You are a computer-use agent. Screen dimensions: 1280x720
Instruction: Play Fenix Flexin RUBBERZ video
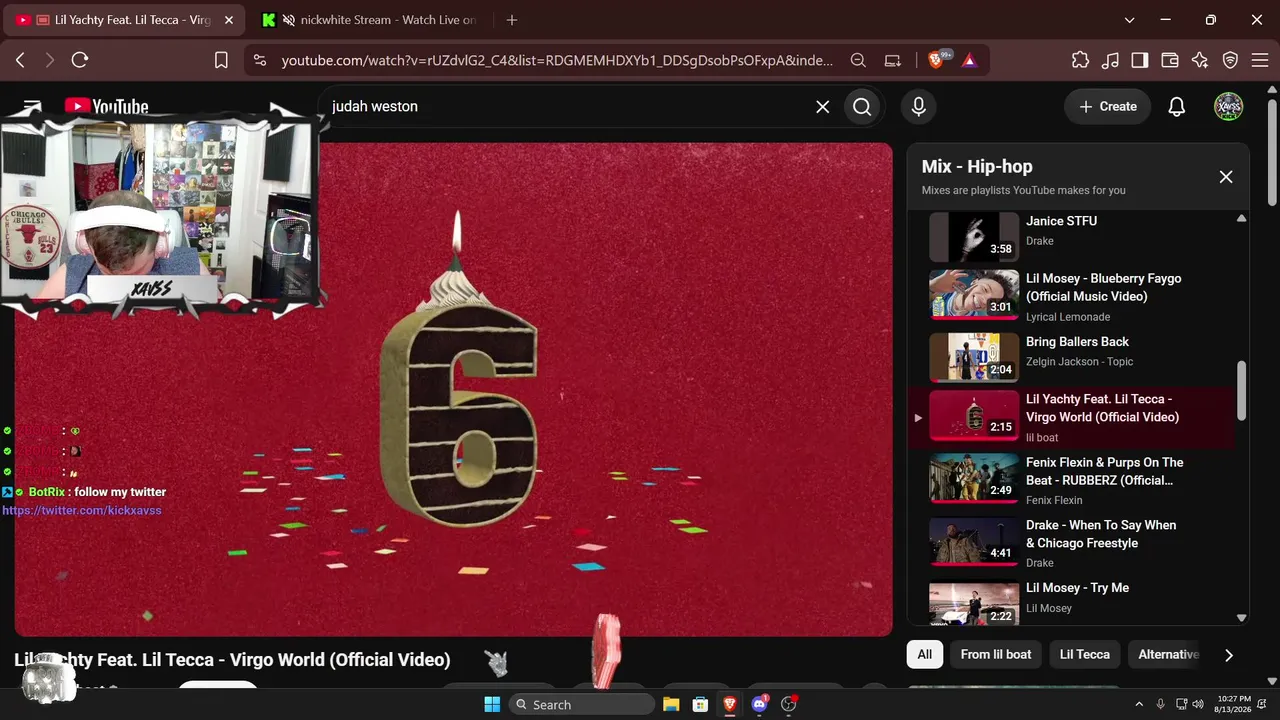[974, 479]
